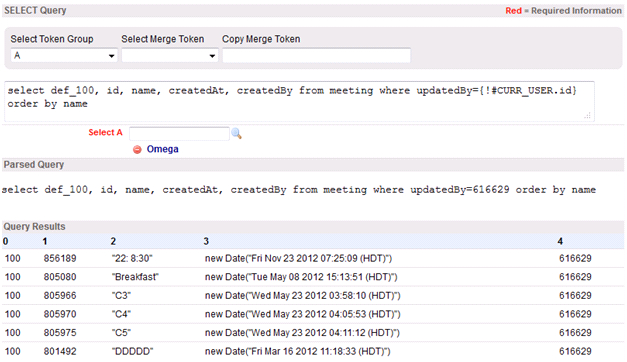Click column header 4 in results

tap(560, 241)
